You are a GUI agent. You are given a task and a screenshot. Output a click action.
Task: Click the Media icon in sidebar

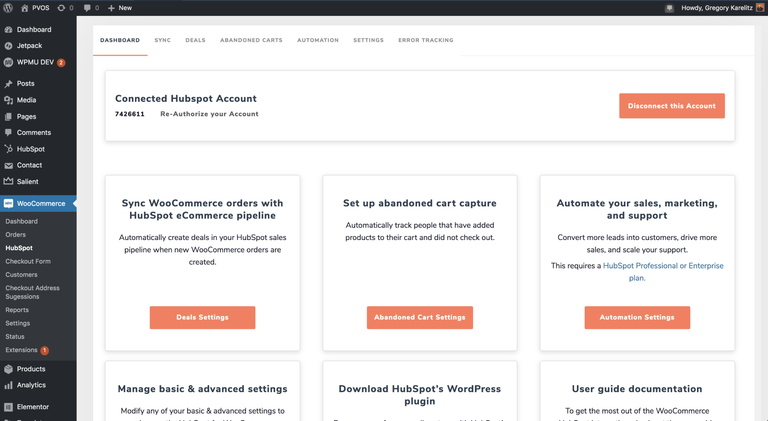pyautogui.click(x=8, y=100)
